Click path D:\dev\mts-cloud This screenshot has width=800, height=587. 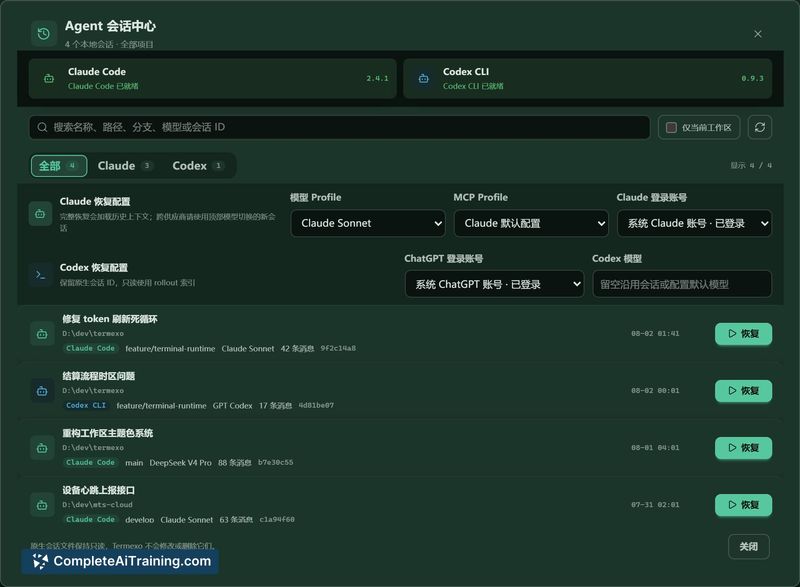point(97,504)
